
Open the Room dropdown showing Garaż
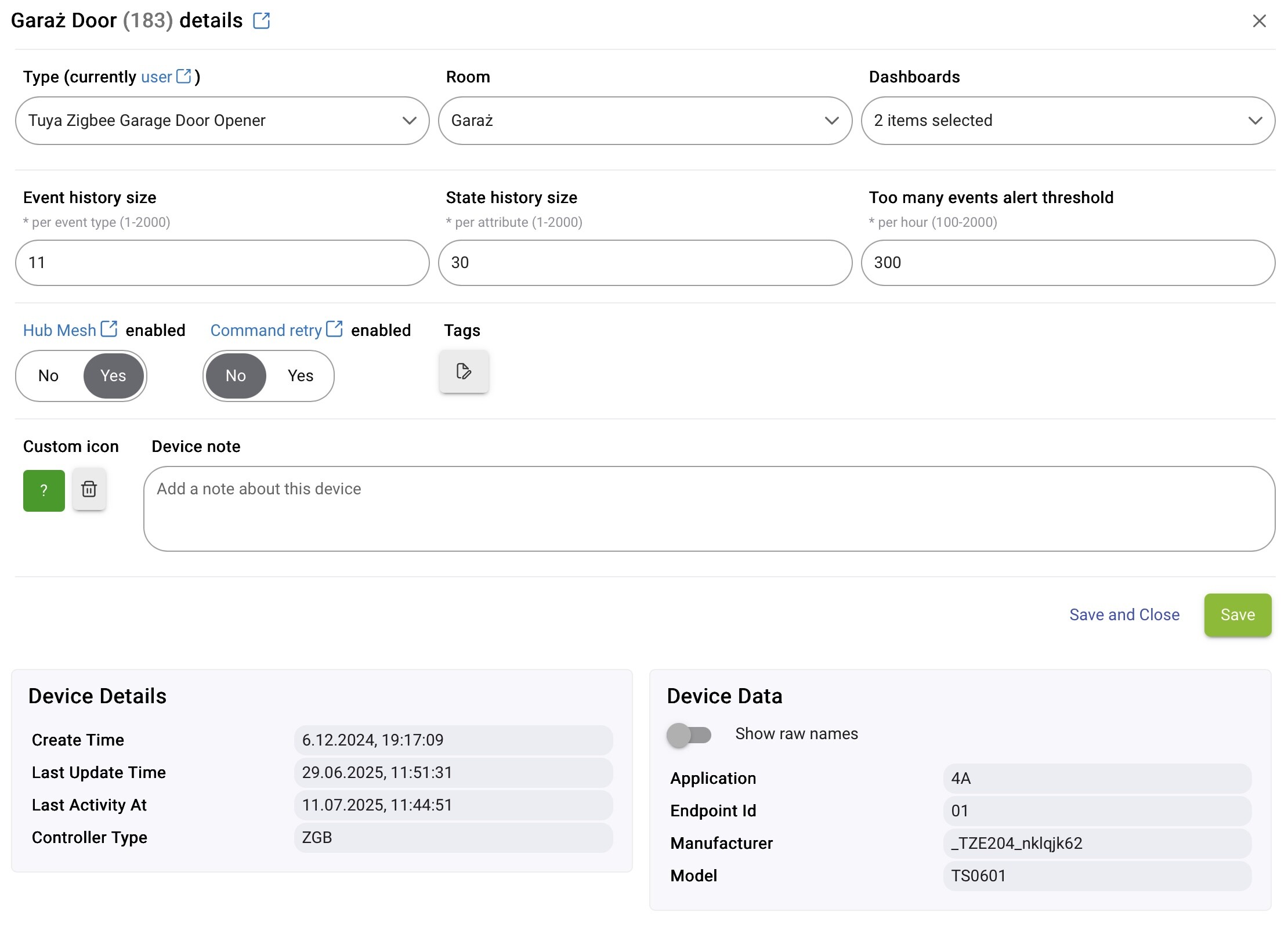(x=645, y=121)
